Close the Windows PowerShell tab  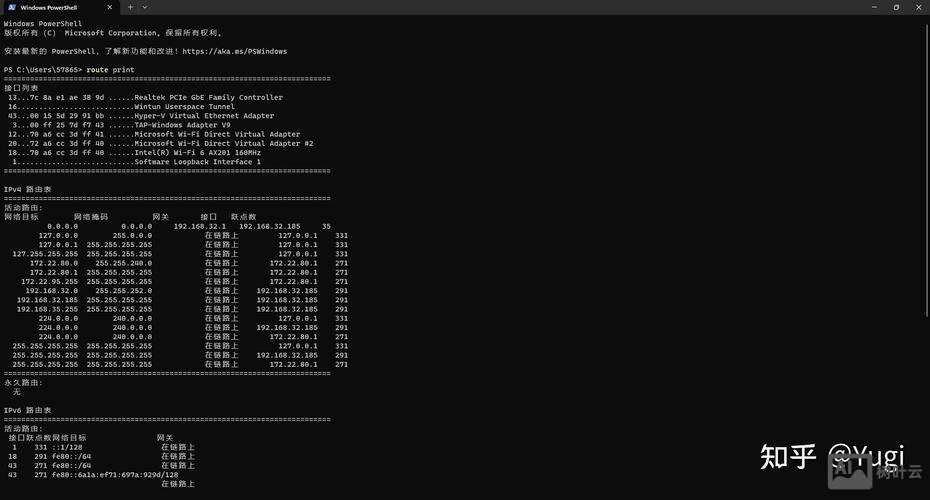[110, 7]
